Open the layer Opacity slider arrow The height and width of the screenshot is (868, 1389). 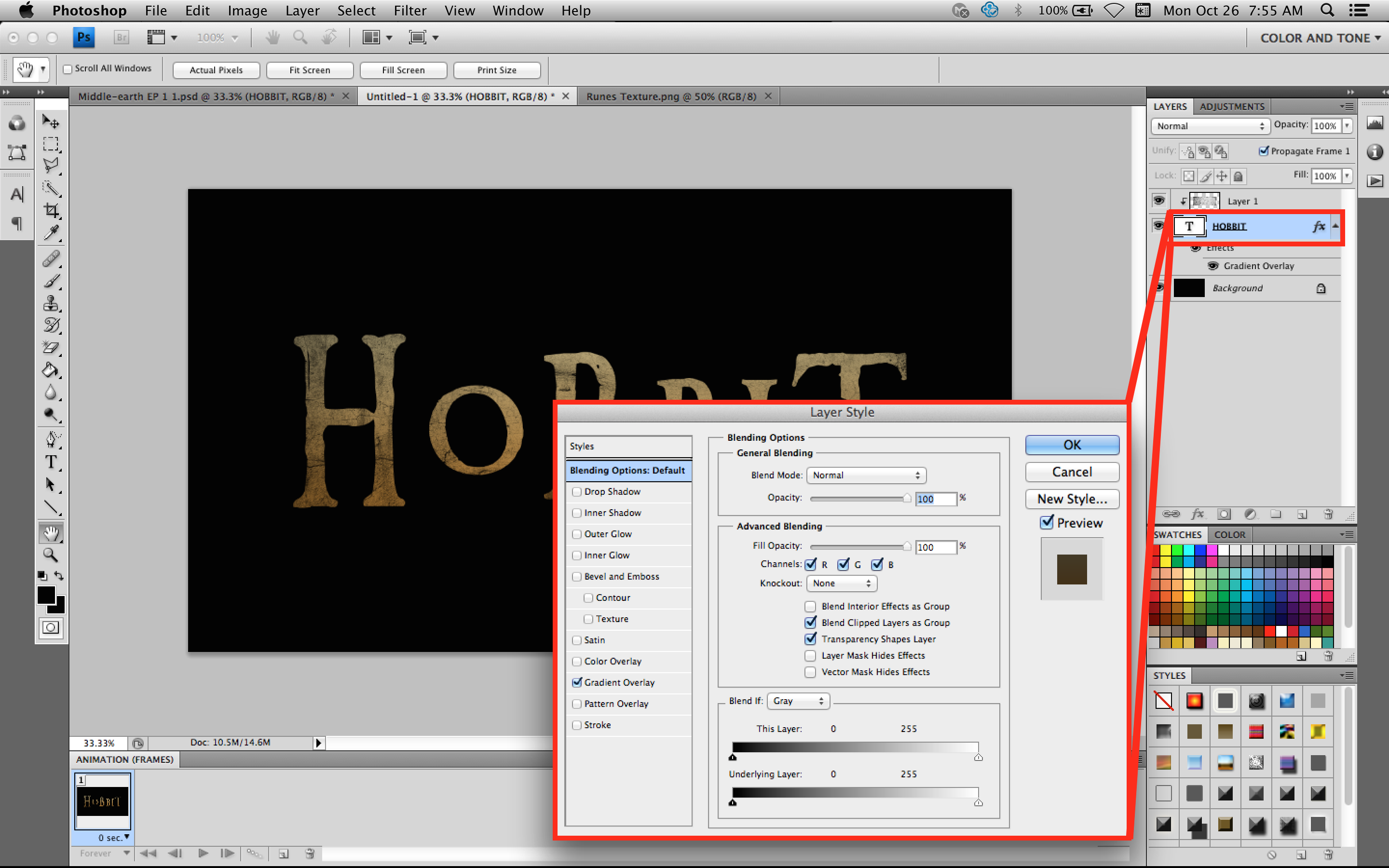(x=1347, y=126)
